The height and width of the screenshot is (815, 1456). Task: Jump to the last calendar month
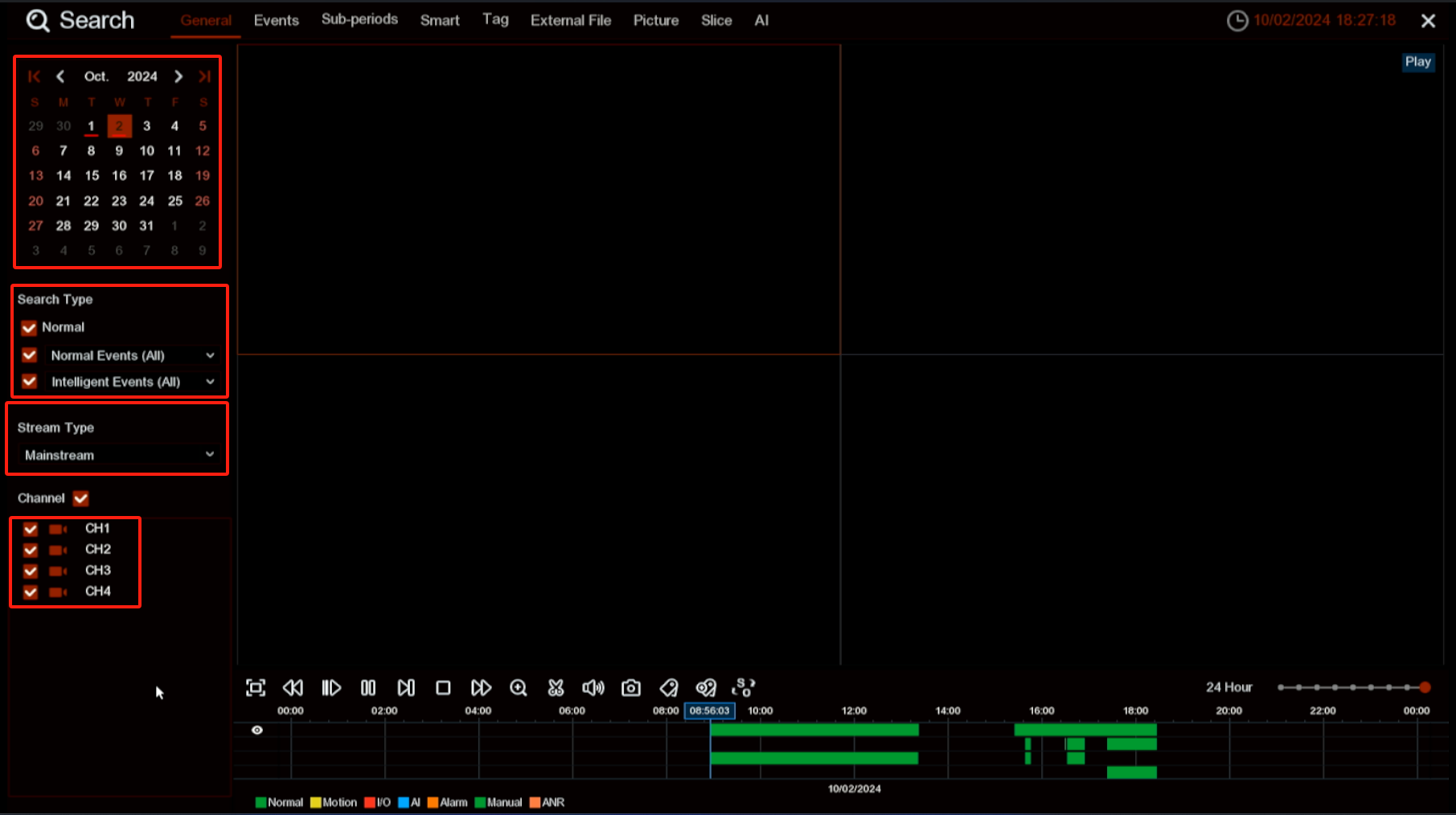pos(204,76)
